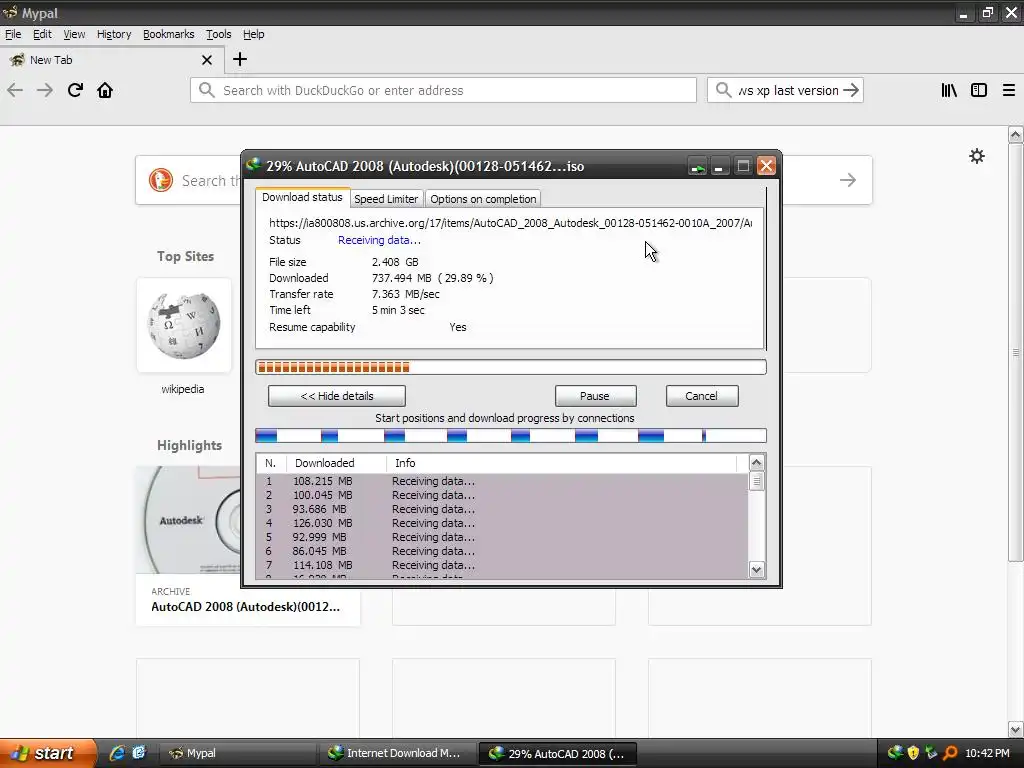Screen dimensions: 1024x768
Task: Select connection row 3 with 93.686 MB
Action: [x=502, y=509]
